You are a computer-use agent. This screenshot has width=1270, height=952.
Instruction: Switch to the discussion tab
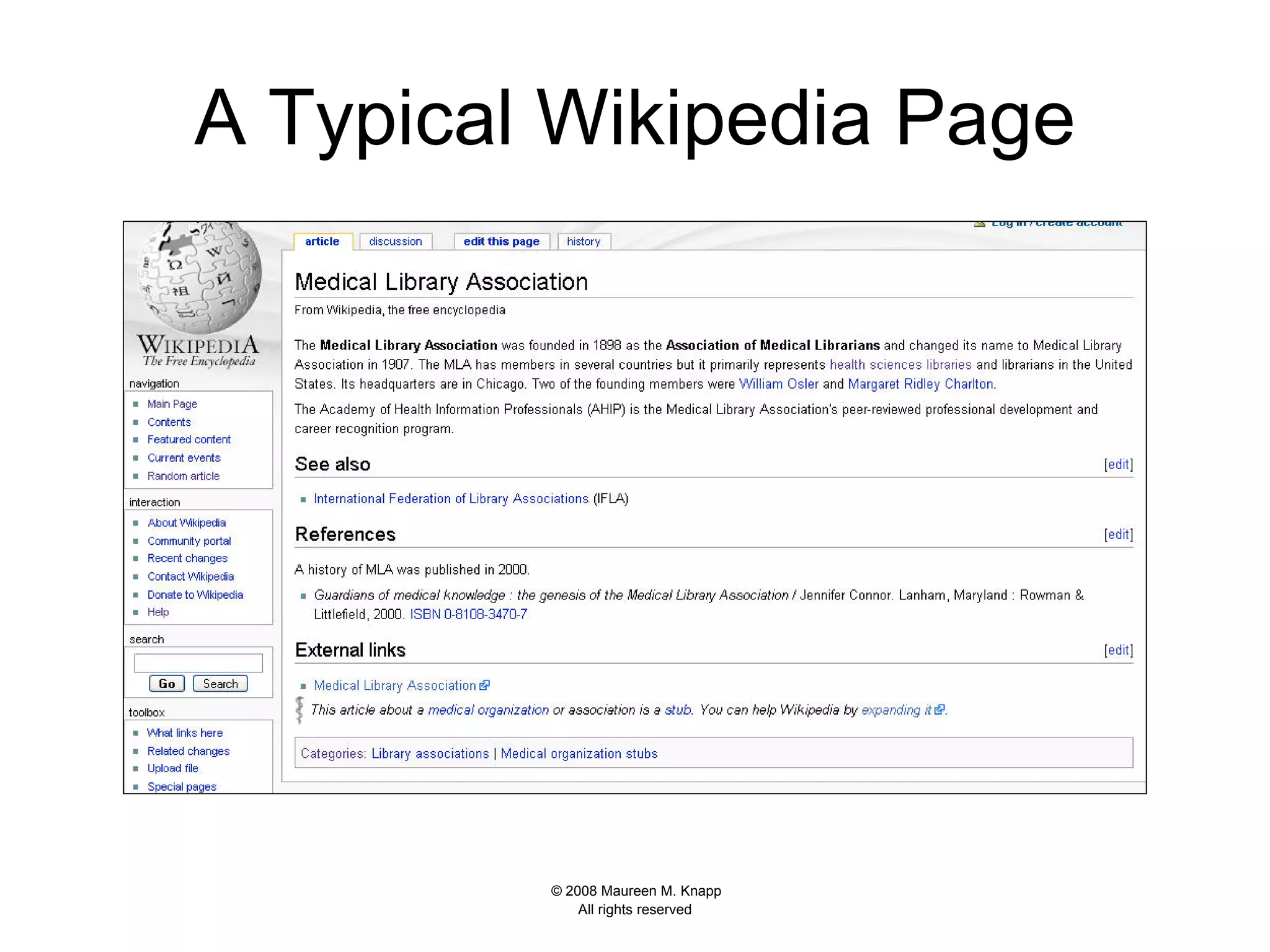pyautogui.click(x=396, y=242)
